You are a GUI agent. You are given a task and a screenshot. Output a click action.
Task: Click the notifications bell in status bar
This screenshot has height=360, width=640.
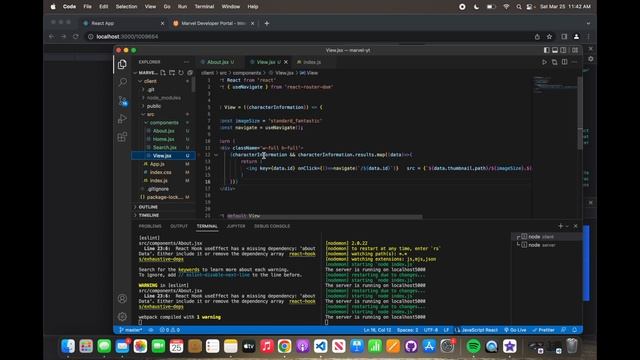pyautogui.click(x=574, y=330)
